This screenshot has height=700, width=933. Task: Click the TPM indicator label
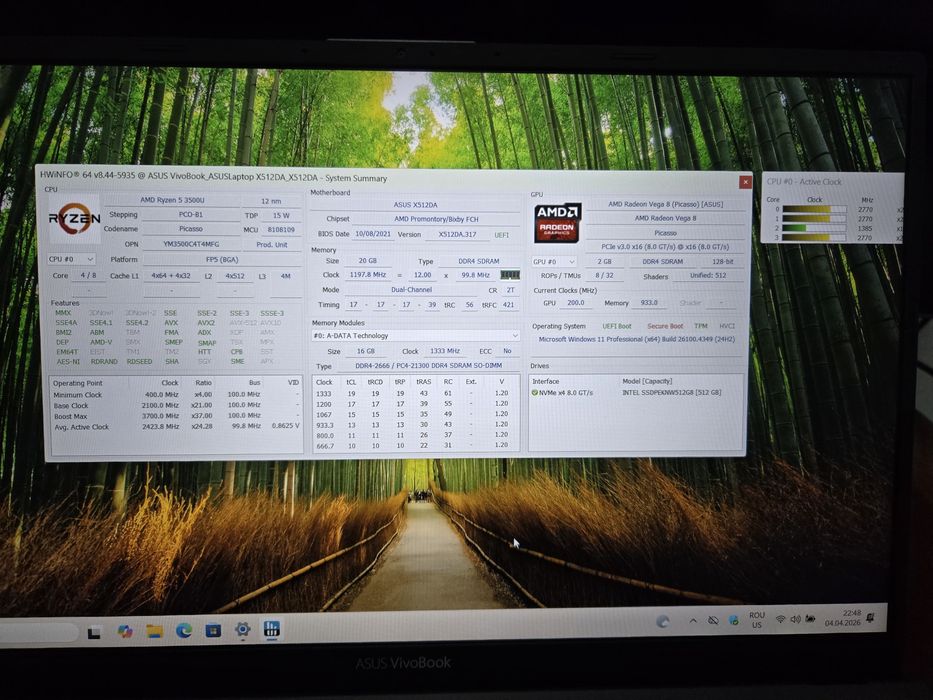pos(701,326)
